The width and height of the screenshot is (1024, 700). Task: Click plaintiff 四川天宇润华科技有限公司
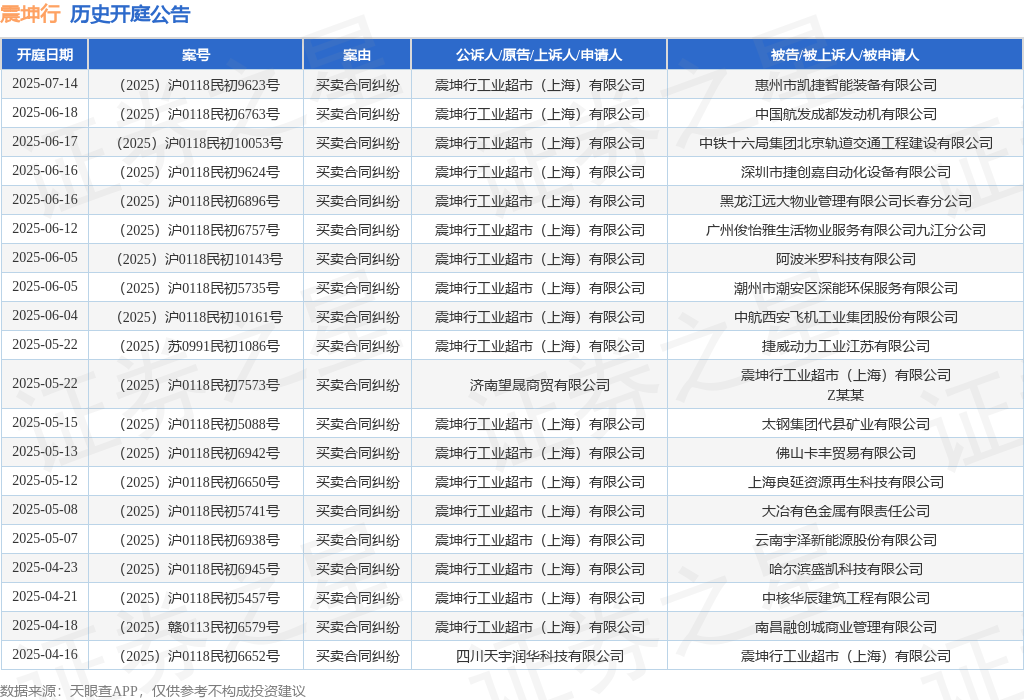click(539, 656)
